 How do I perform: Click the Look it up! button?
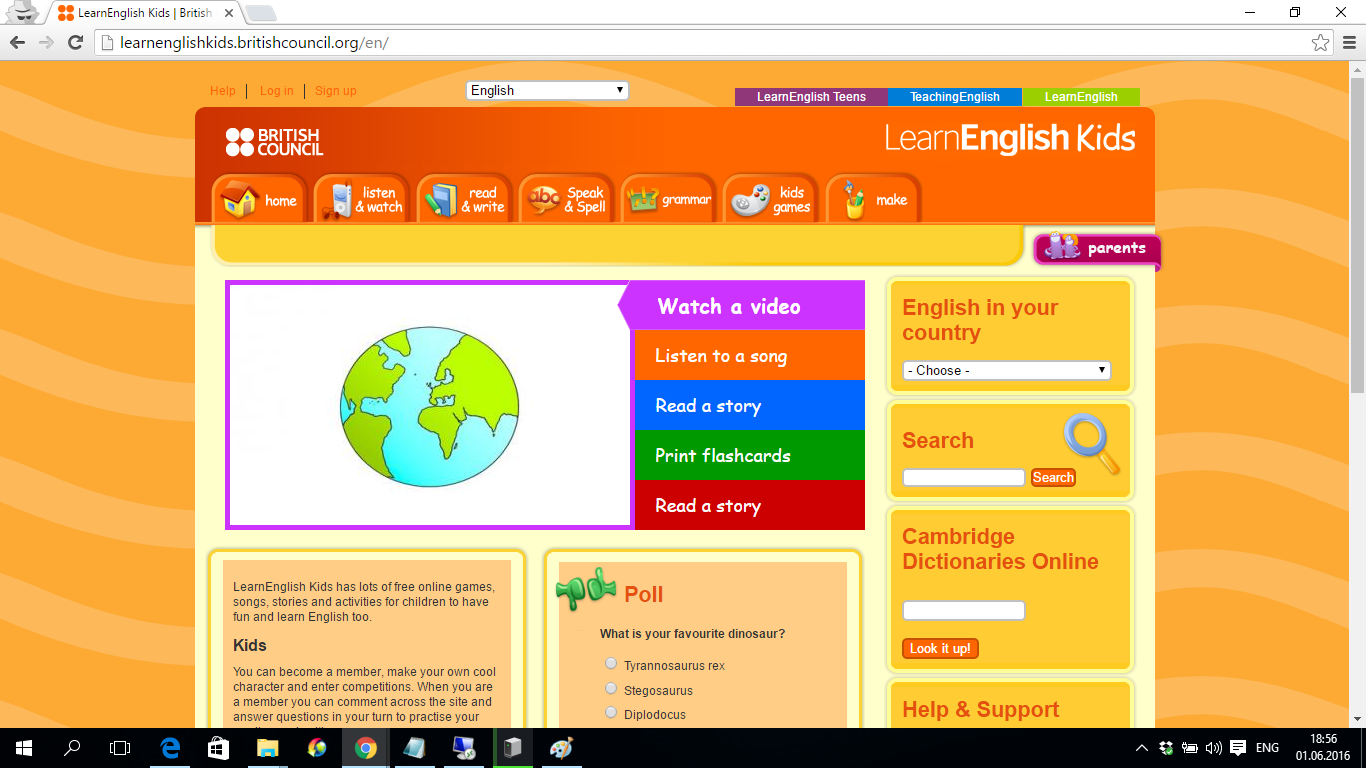point(940,648)
